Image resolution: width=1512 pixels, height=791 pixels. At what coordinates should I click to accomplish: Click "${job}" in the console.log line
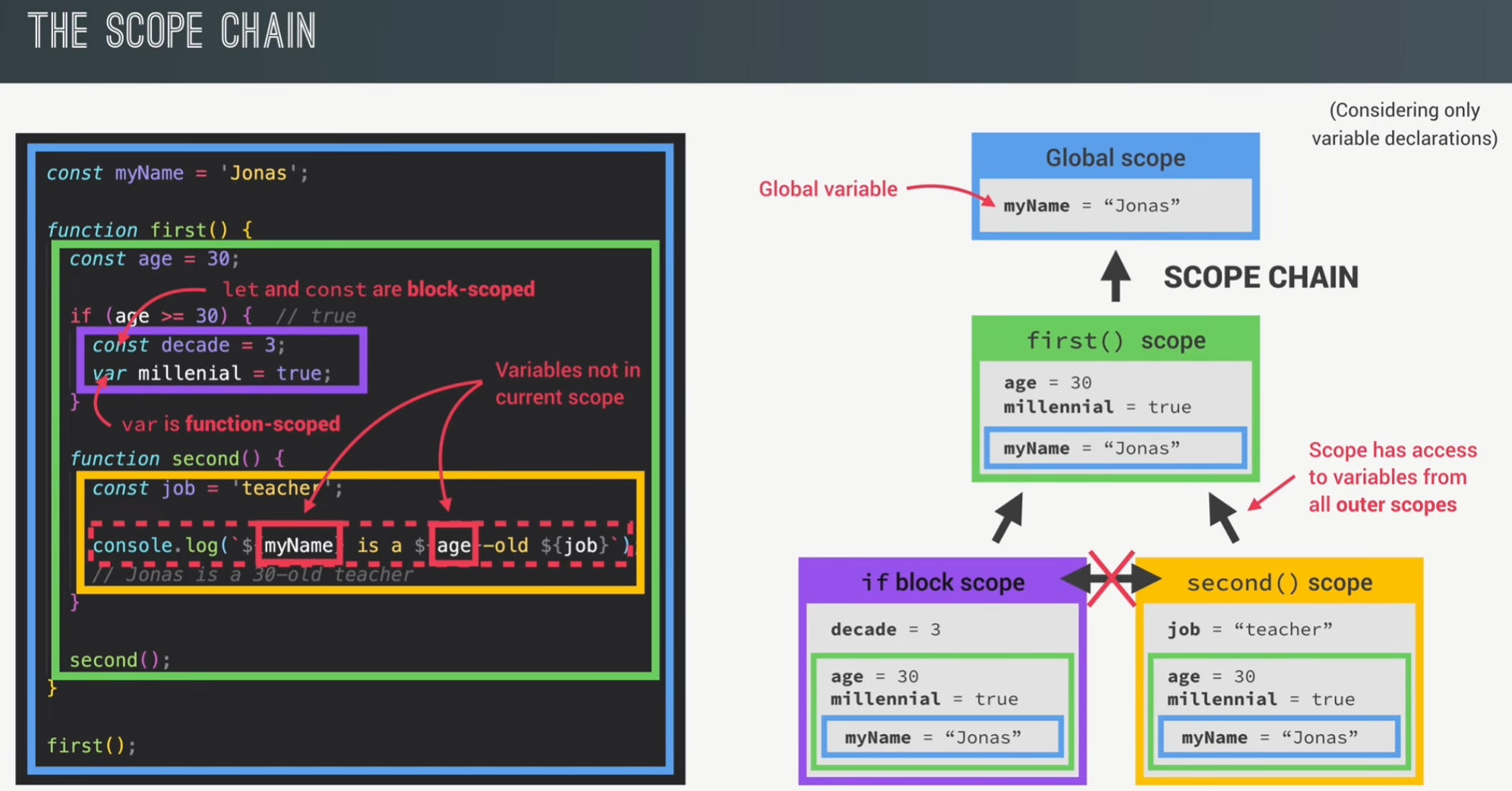pyautogui.click(x=575, y=546)
